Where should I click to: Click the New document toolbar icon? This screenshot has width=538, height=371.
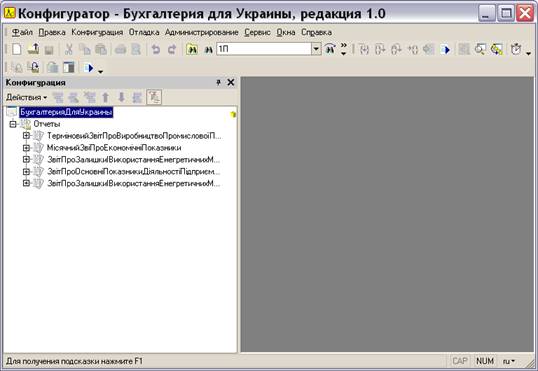[x=16, y=49]
